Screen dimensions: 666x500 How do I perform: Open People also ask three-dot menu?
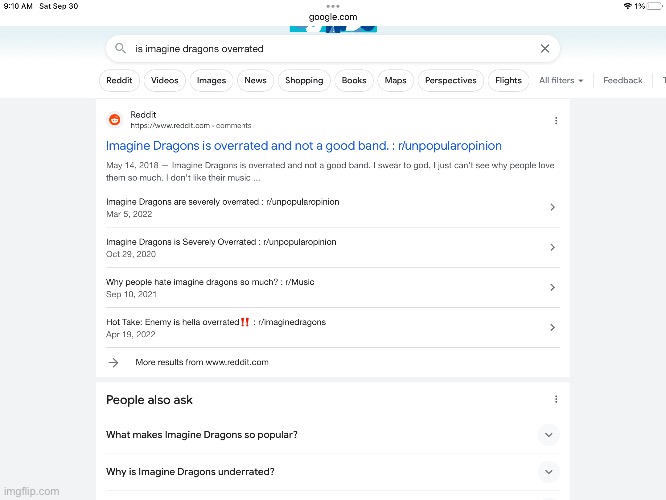[x=556, y=399]
